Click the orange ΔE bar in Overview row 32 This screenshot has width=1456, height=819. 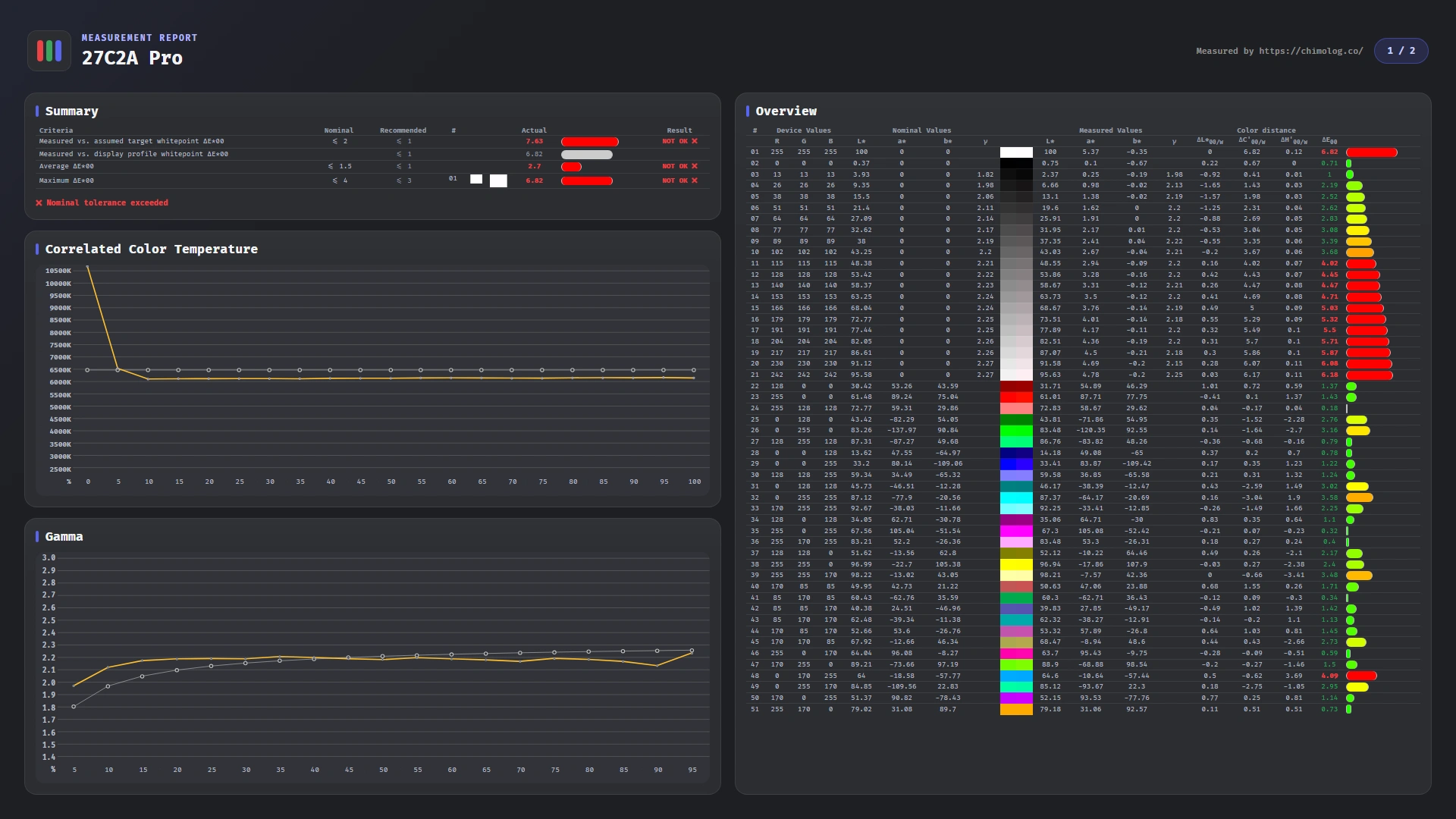[x=1360, y=498]
